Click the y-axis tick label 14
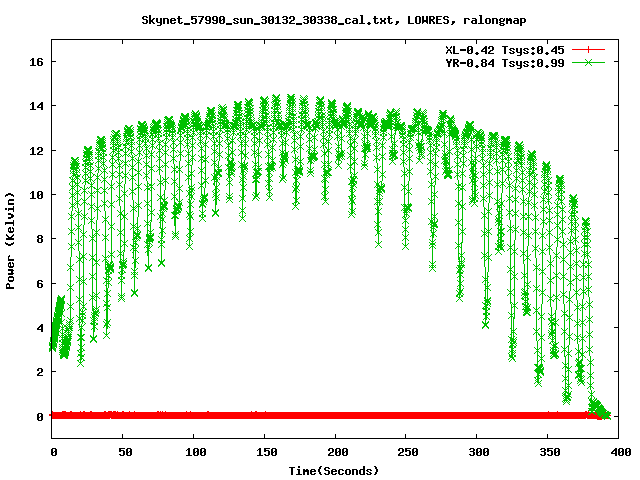Image resolution: width=640 pixels, height=480 pixels. (x=36, y=106)
